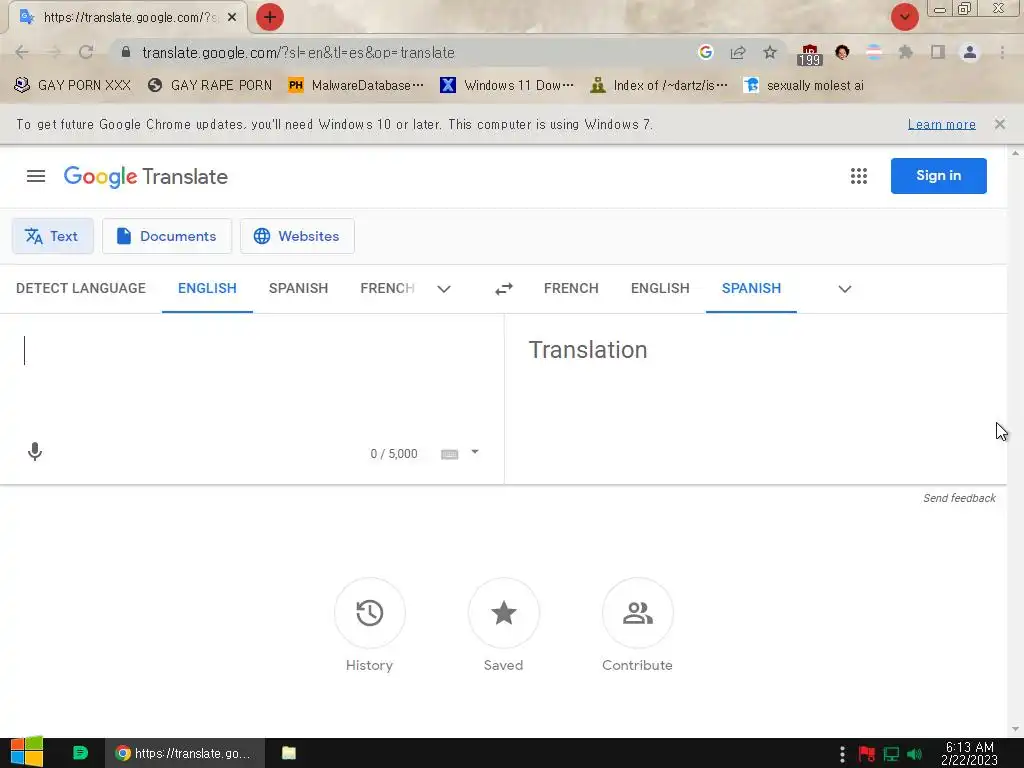Open the network tray icon
This screenshot has width=1024, height=768.
pyautogui.click(x=891, y=754)
